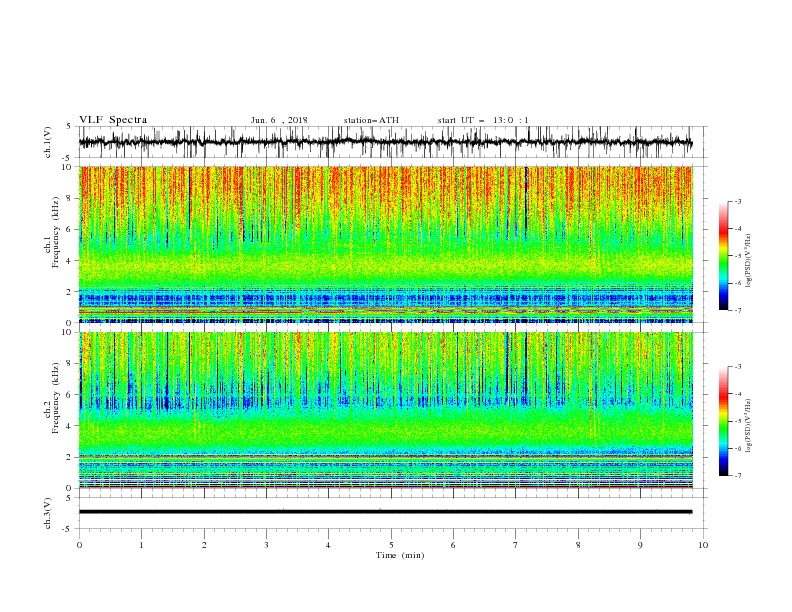Click the time axis tick label '10'
This screenshot has height=612, width=792.
[x=703, y=545]
